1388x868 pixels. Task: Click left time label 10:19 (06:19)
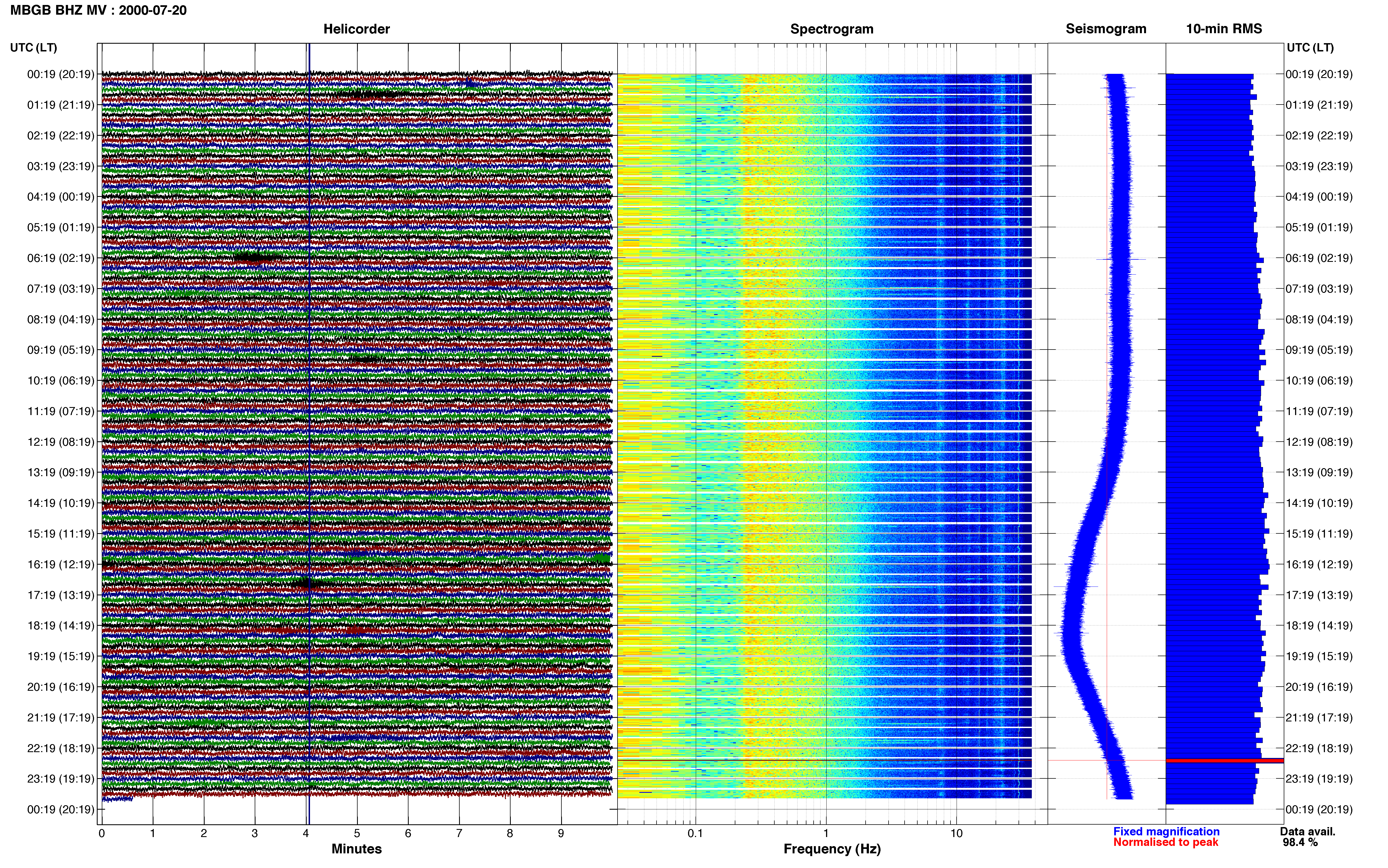(x=60, y=380)
